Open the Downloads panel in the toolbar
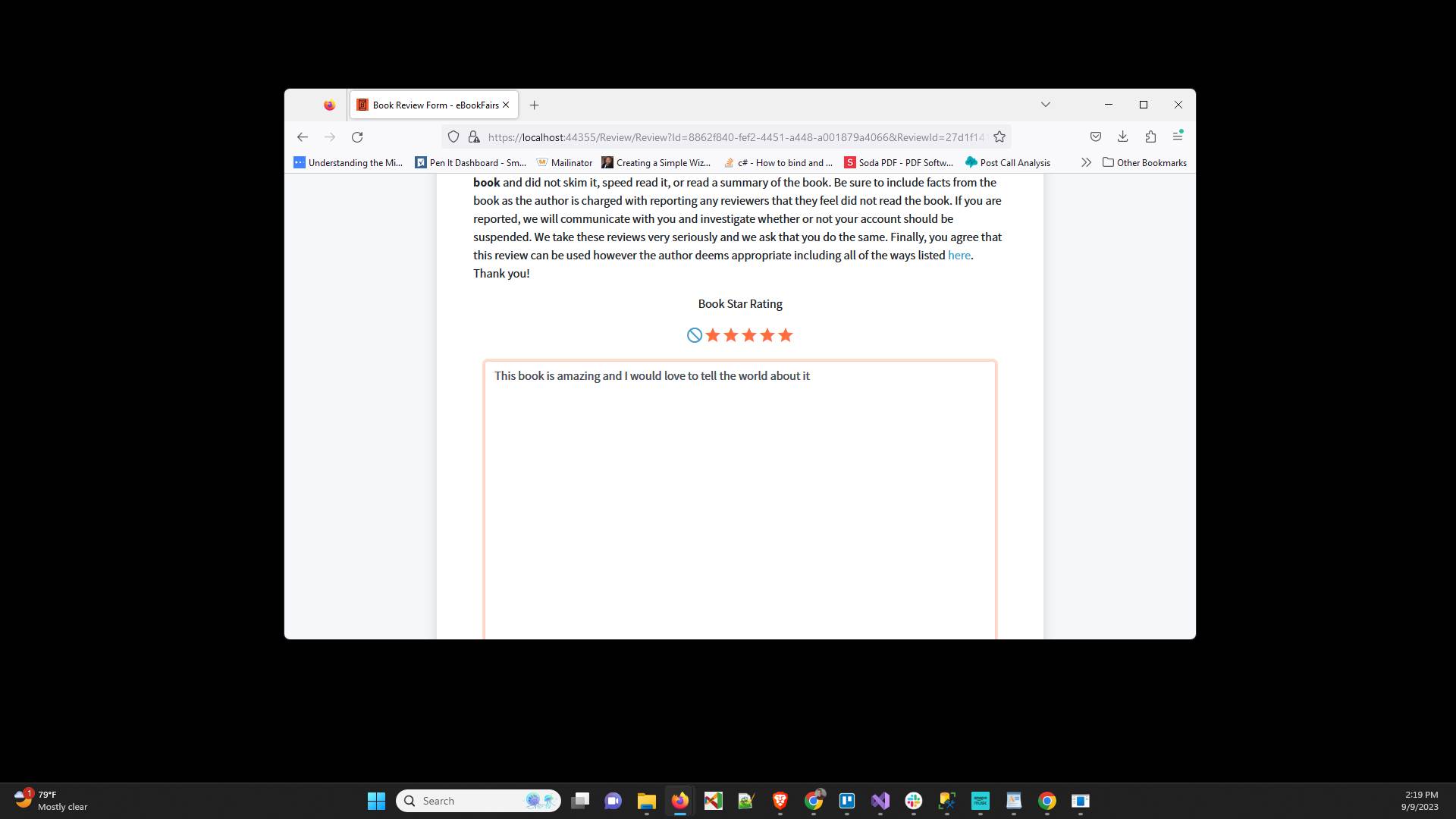This screenshot has height=819, width=1456. pos(1122,136)
